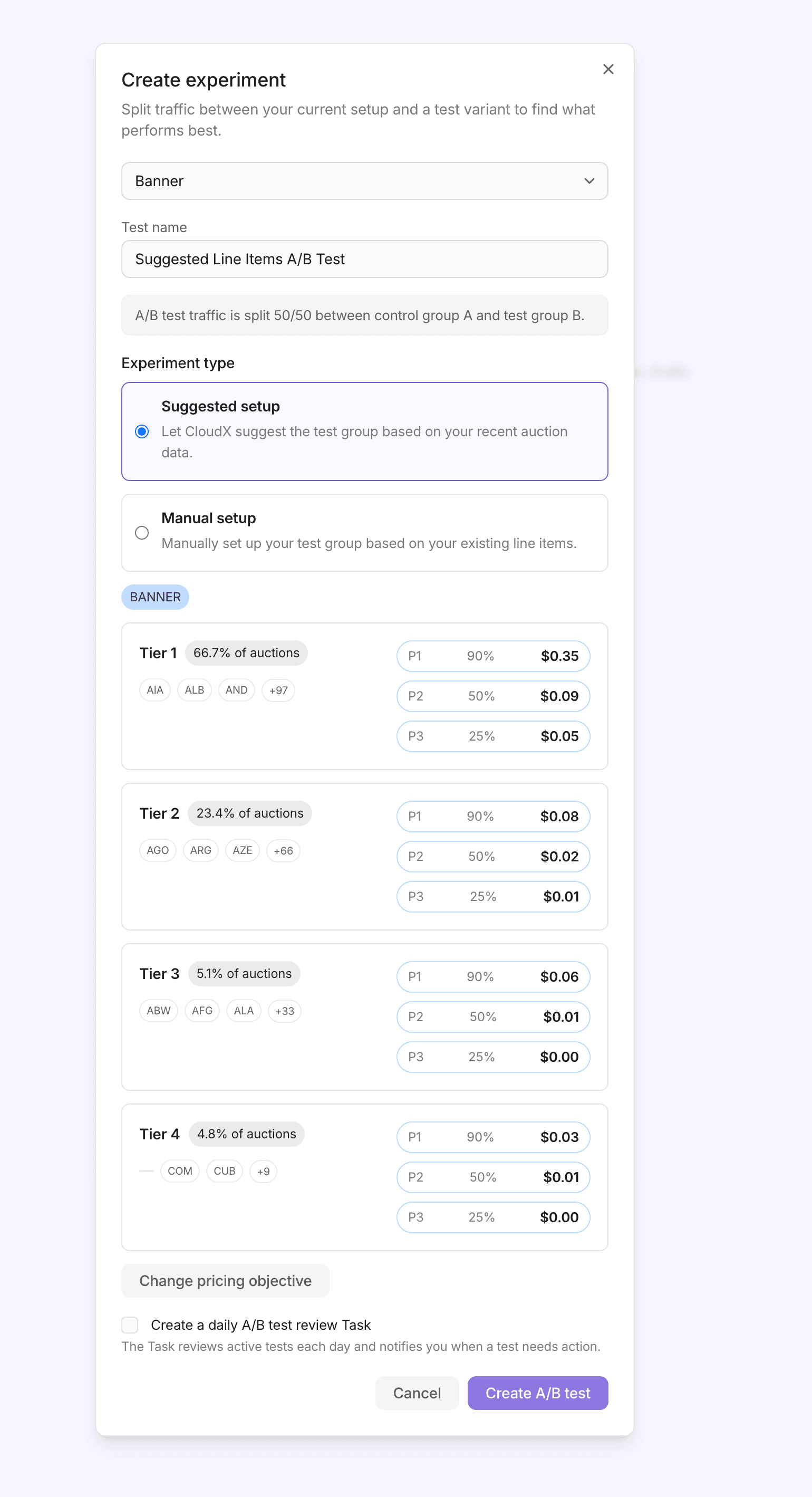
Task: Click the Create A/B test button
Action: point(538,1393)
